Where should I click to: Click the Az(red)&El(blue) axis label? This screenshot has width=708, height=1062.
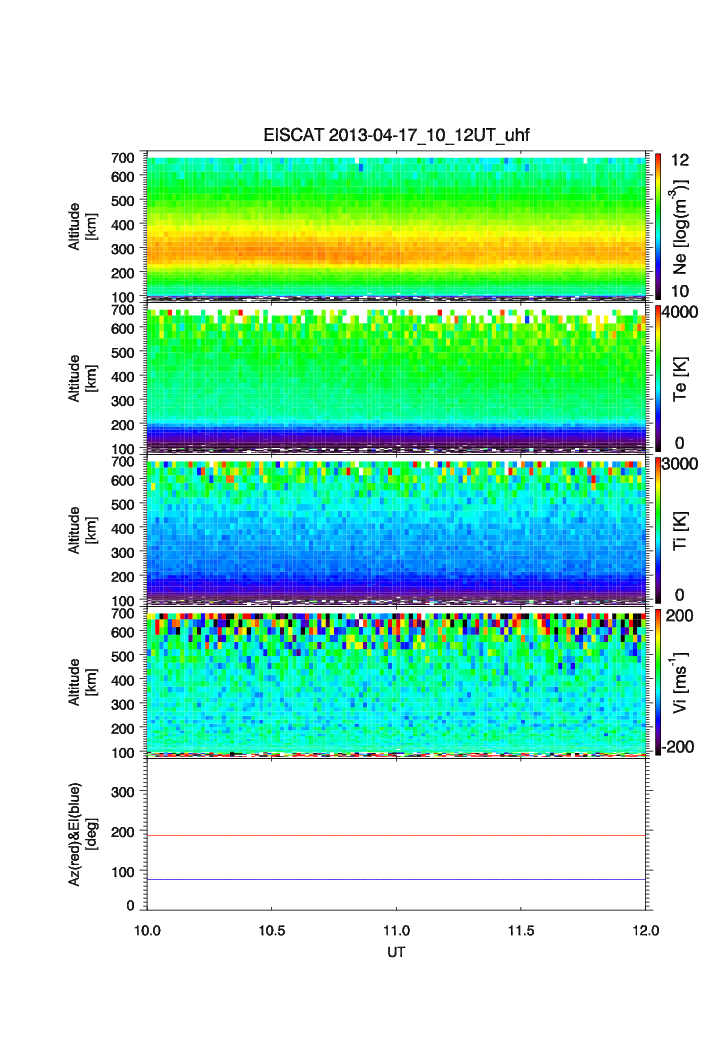[82, 836]
